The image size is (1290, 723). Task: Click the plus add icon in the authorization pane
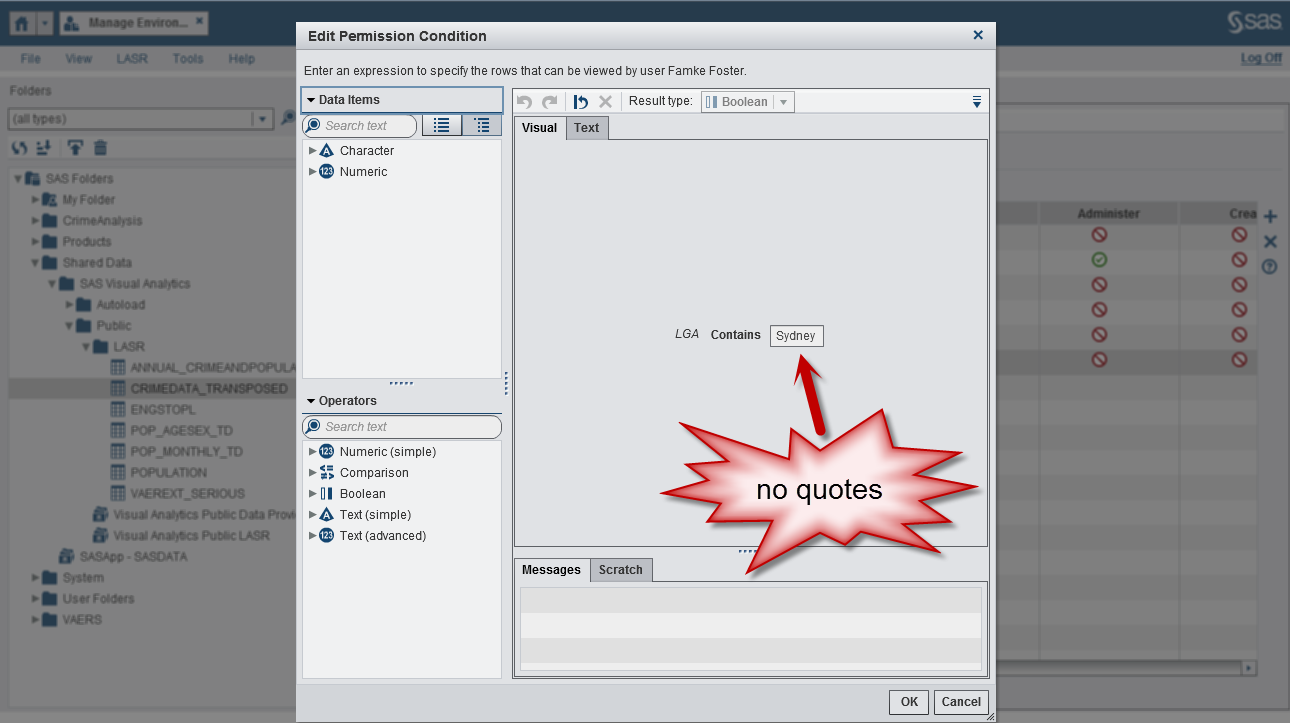(1270, 216)
